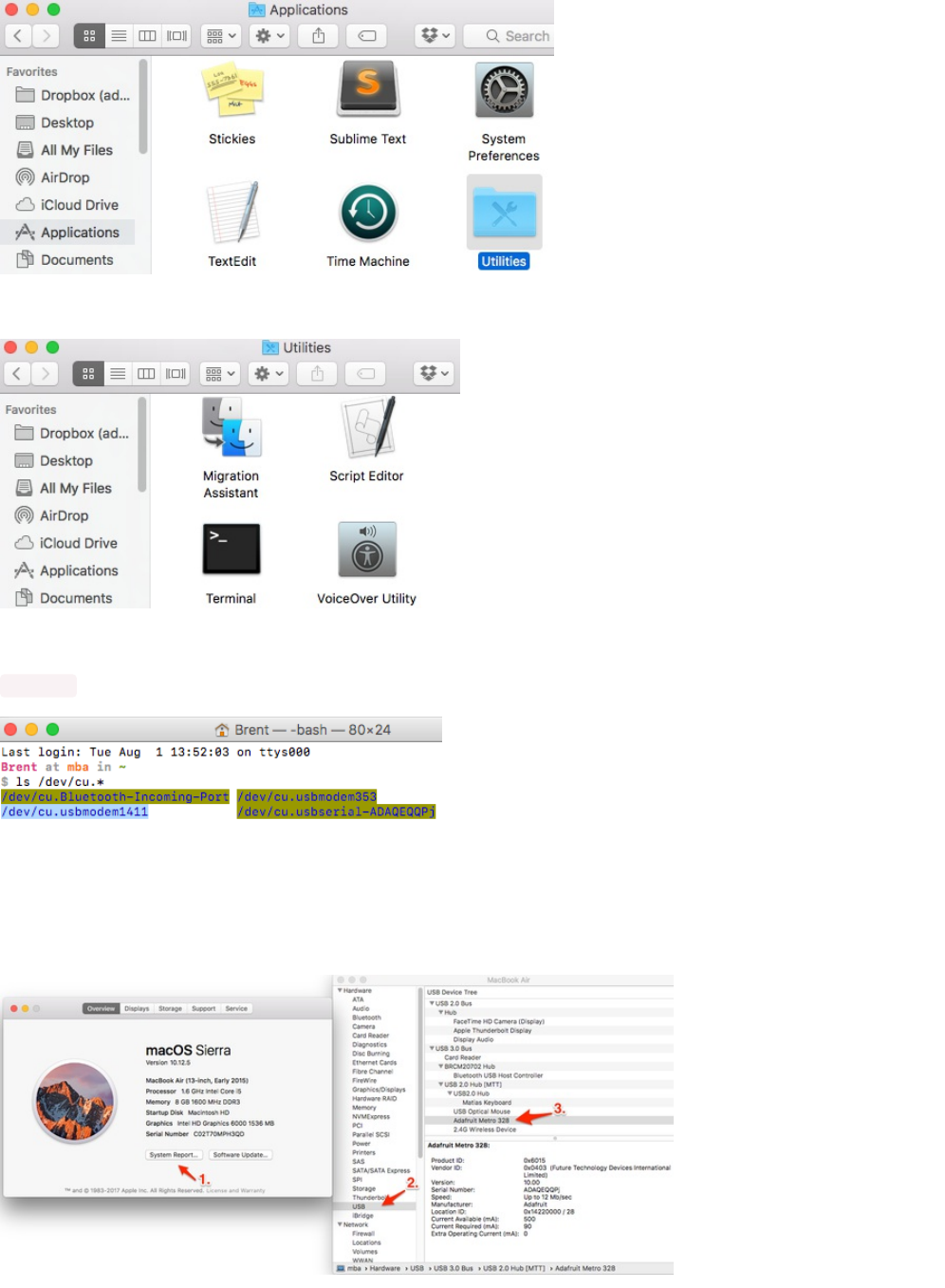This screenshot has width=945, height=1288.
Task: Go forward in the Applications Finder window
Action: (46, 36)
